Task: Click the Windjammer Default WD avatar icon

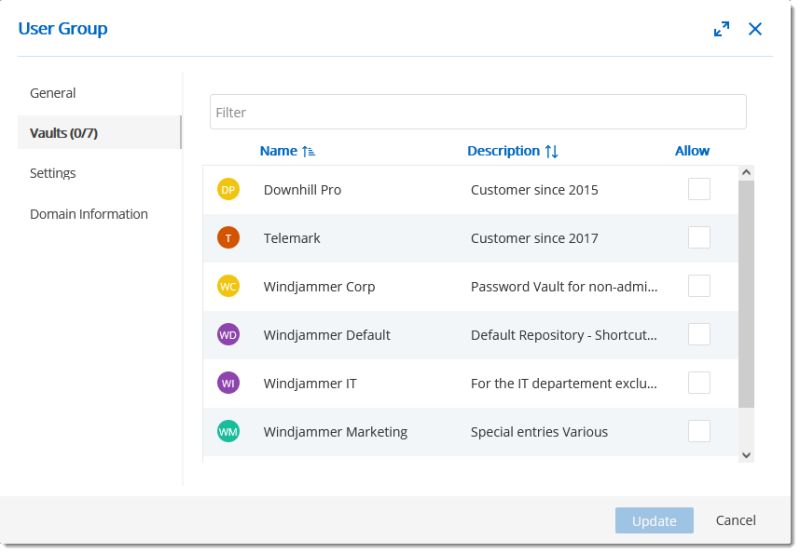Action: pyautogui.click(x=228, y=335)
